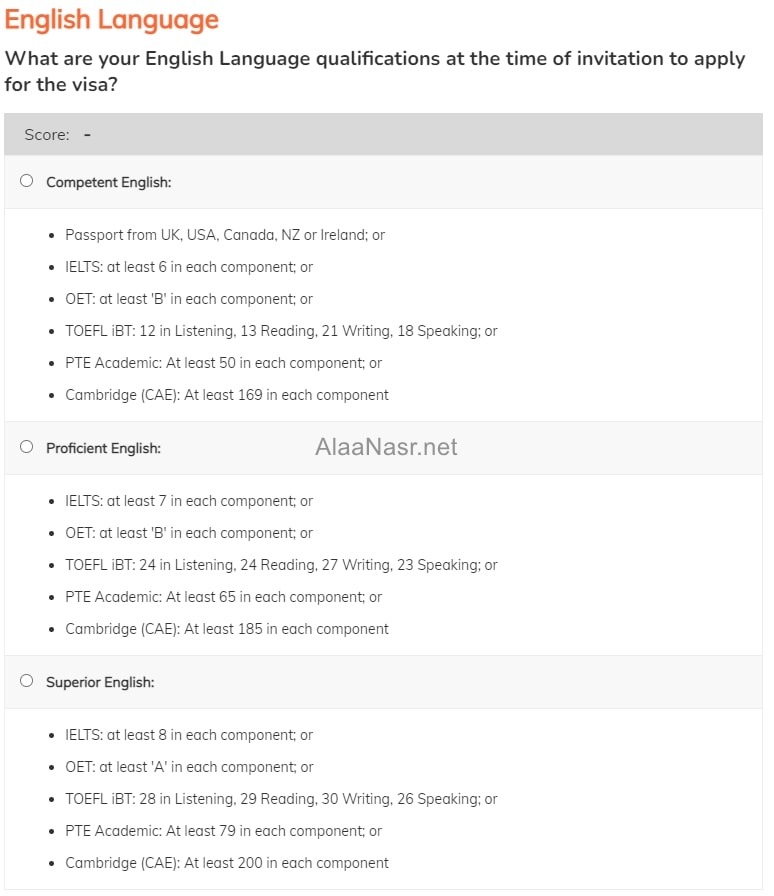
Task: Click the Cambridge (CAE) at least 169 line
Action: [x=227, y=395]
